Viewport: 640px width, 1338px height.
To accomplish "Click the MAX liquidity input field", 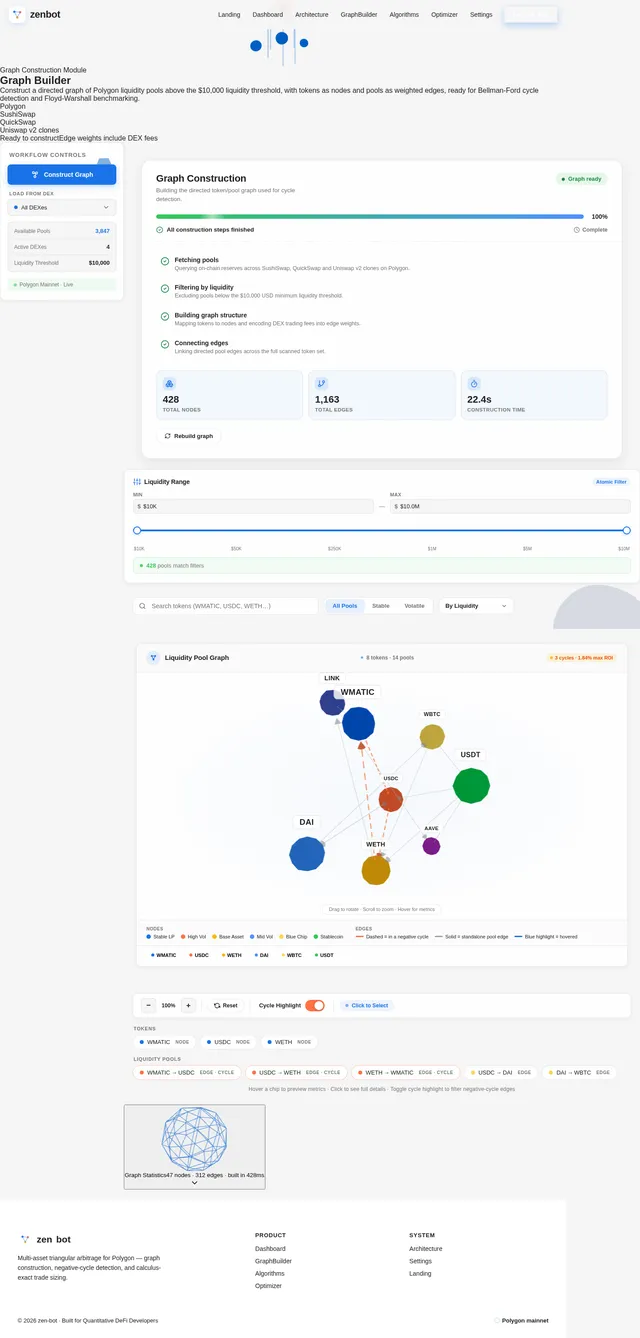I will click(x=510, y=507).
